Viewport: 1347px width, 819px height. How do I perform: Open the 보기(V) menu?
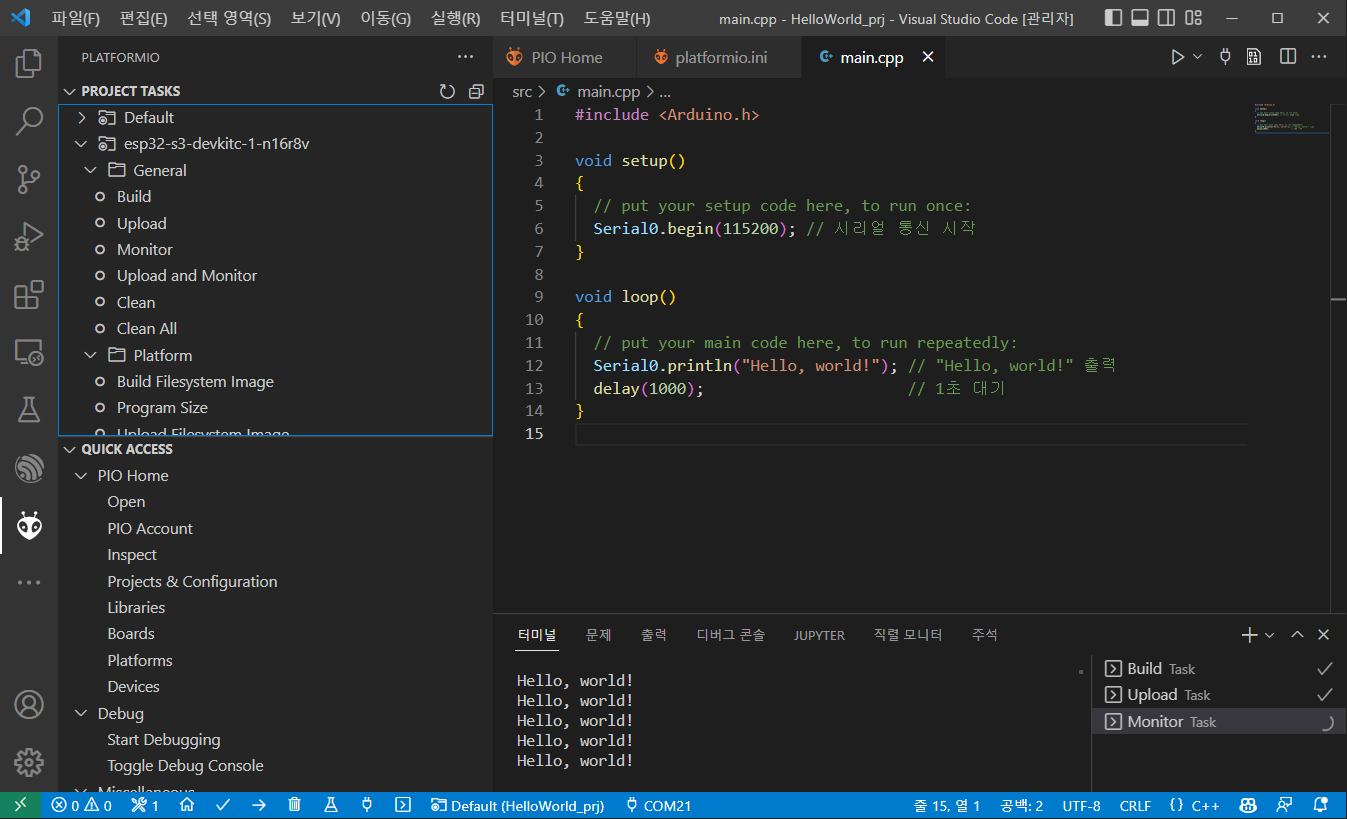pyautogui.click(x=316, y=18)
